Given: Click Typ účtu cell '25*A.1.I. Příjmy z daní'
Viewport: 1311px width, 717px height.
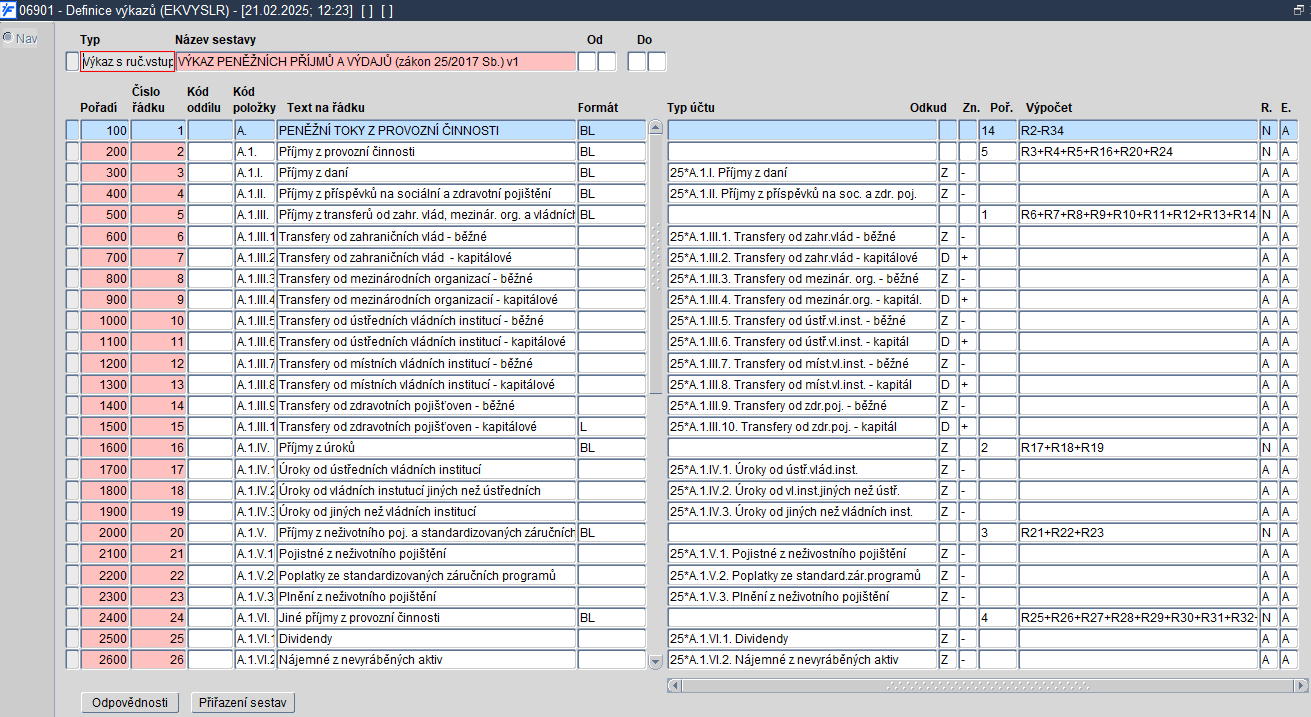Looking at the screenshot, I should point(802,173).
